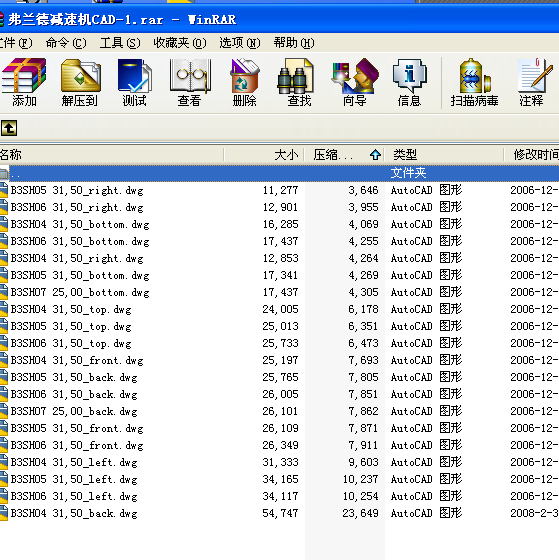559x560 pixels.
Task: Select B3SH04 31,50_right.dwg
Action: pyautogui.click(x=77, y=258)
